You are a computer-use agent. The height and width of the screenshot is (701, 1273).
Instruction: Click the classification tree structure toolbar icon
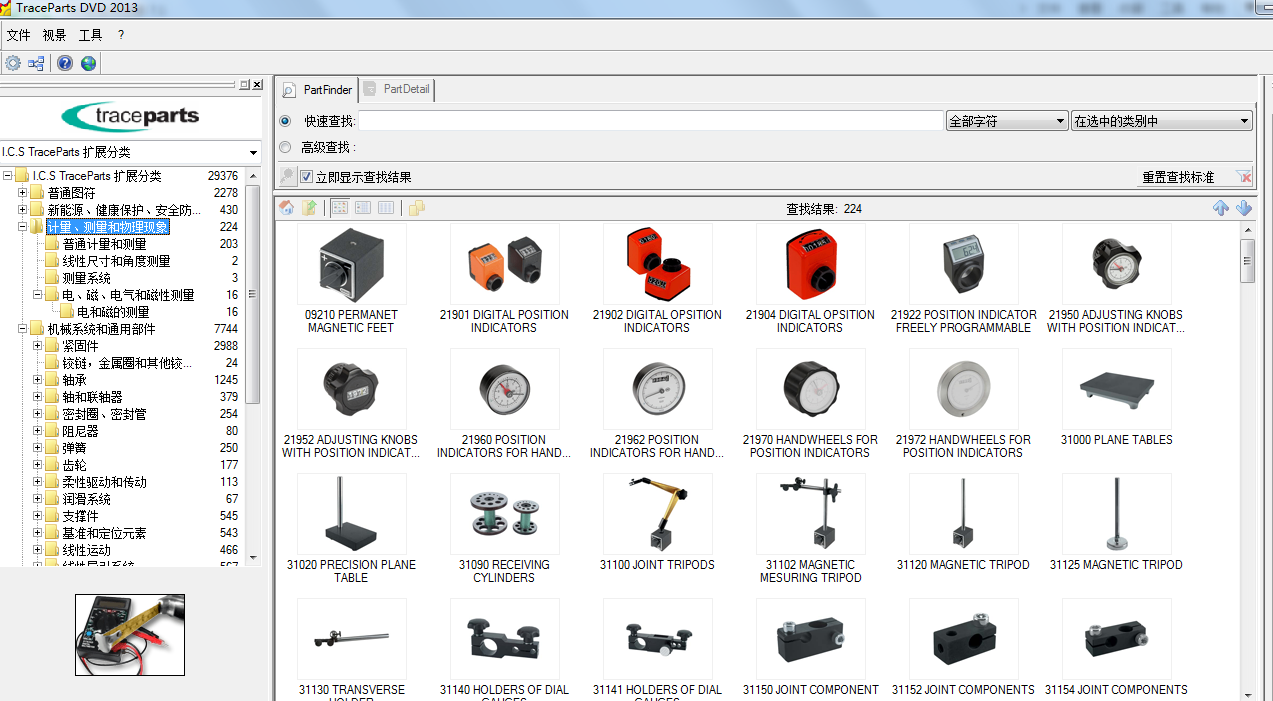coord(36,63)
